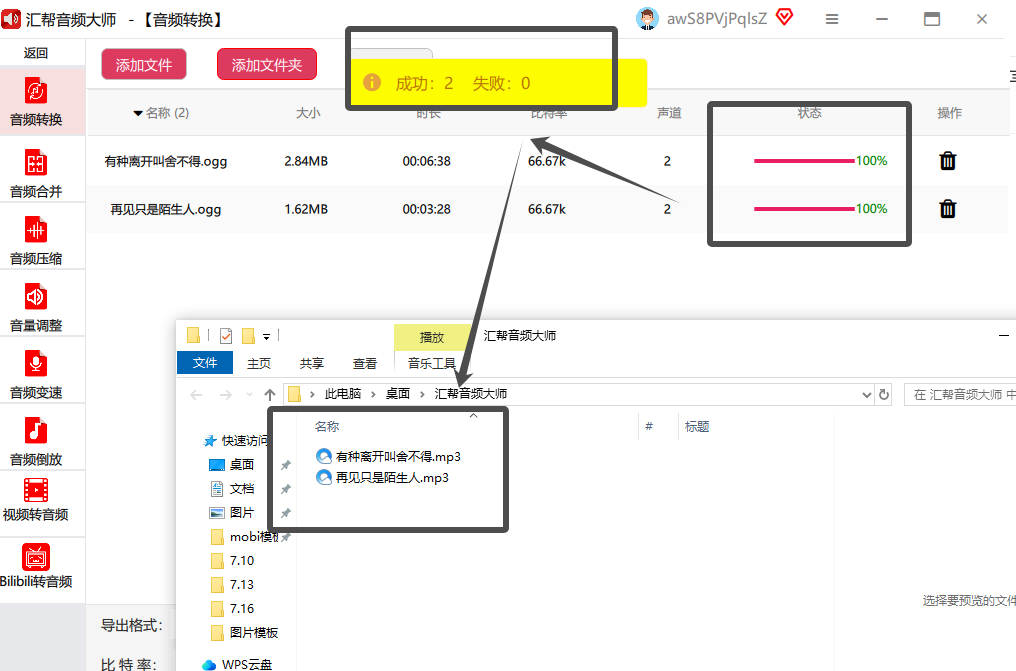1016x671 pixels.
Task: Open the quick access toolbar customize dropdown
Action: (x=266, y=336)
